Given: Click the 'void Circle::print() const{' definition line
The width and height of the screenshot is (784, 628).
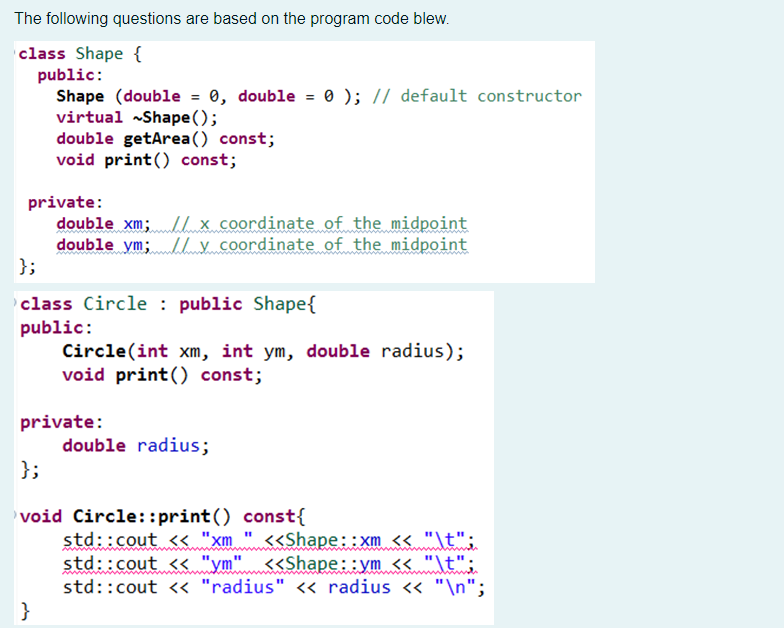Looking at the screenshot, I should click(x=162, y=516).
